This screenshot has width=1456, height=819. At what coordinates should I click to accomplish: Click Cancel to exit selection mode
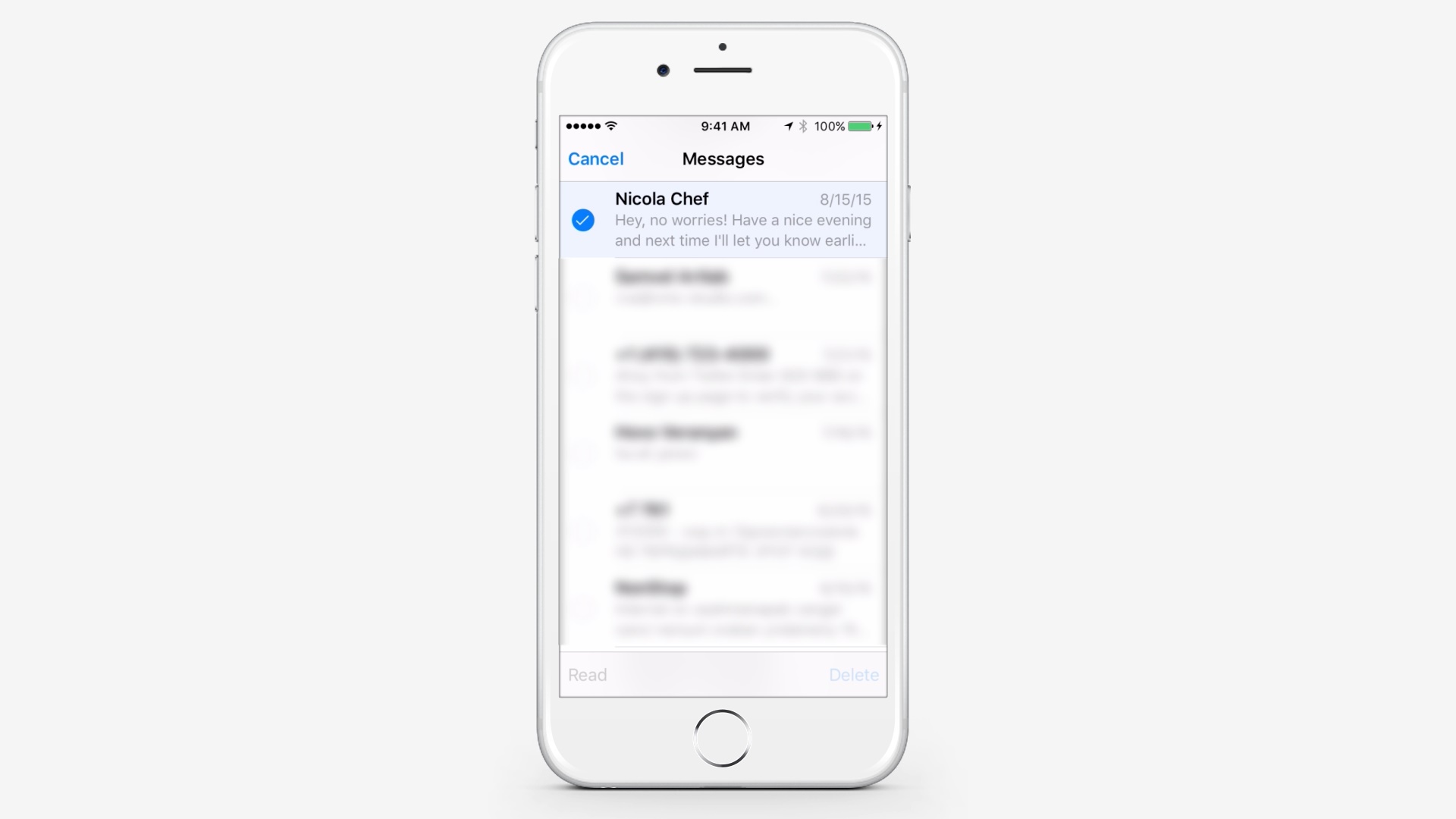(595, 159)
